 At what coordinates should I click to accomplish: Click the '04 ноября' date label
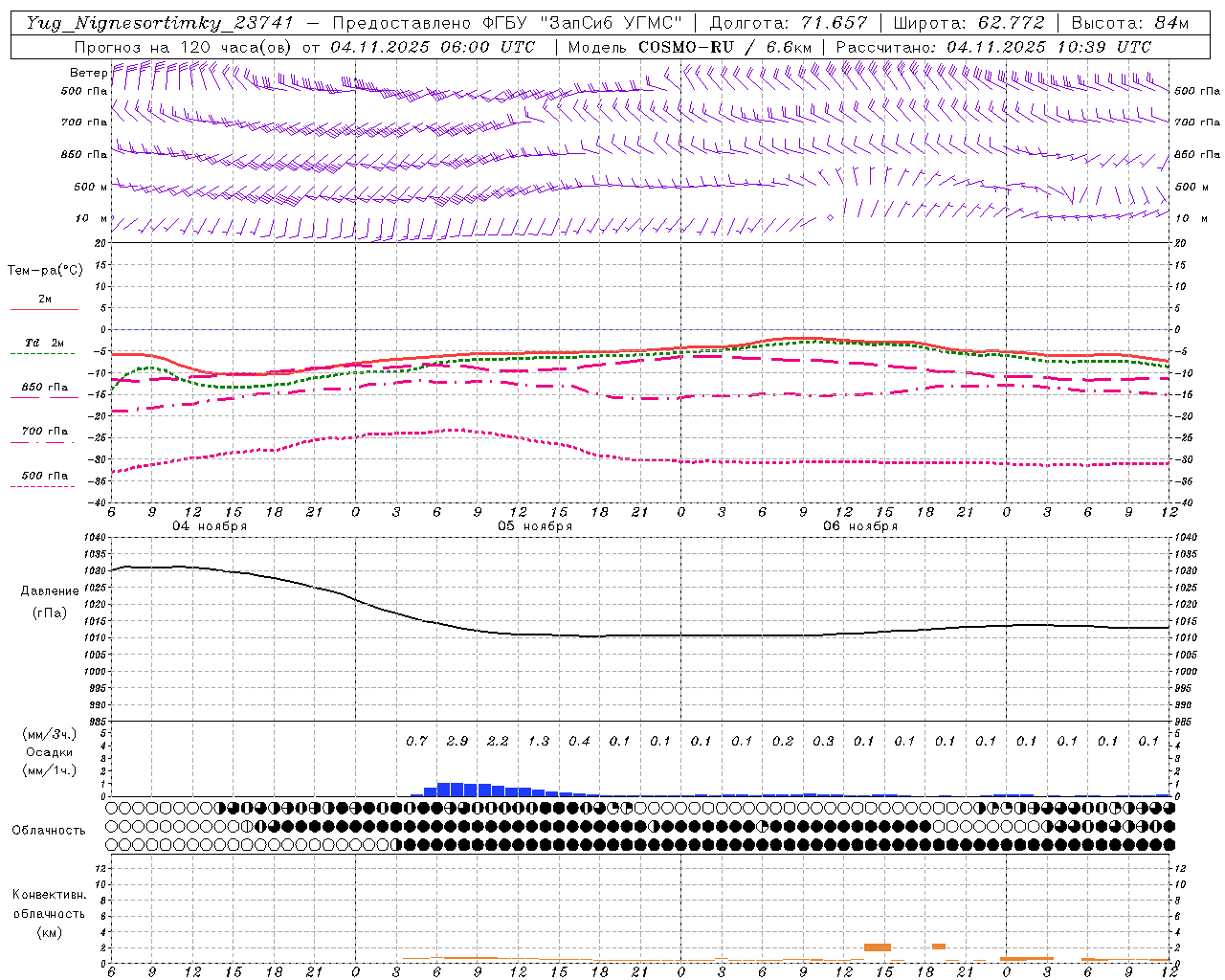(x=210, y=526)
